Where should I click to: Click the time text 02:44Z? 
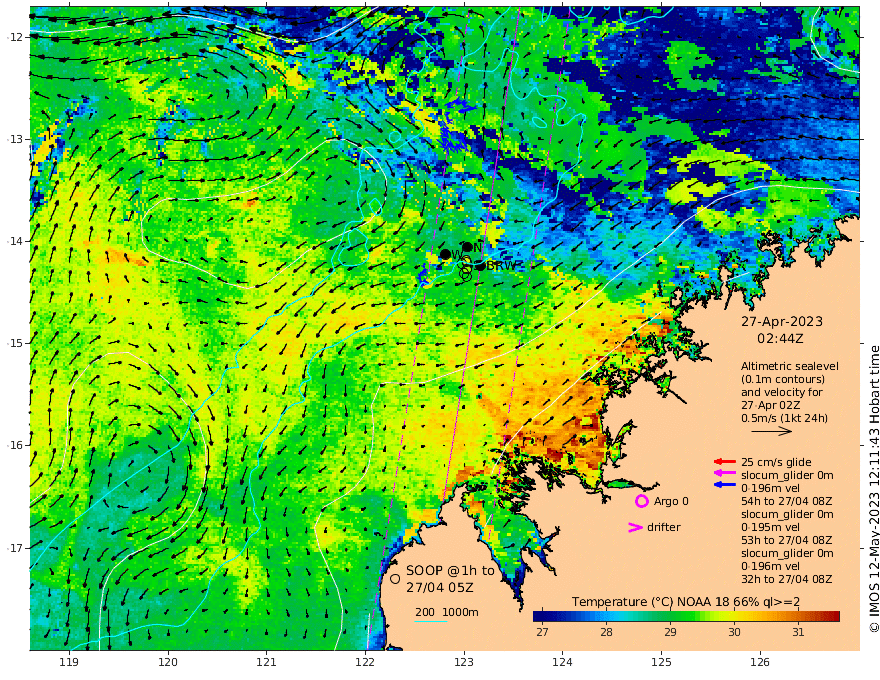click(780, 339)
